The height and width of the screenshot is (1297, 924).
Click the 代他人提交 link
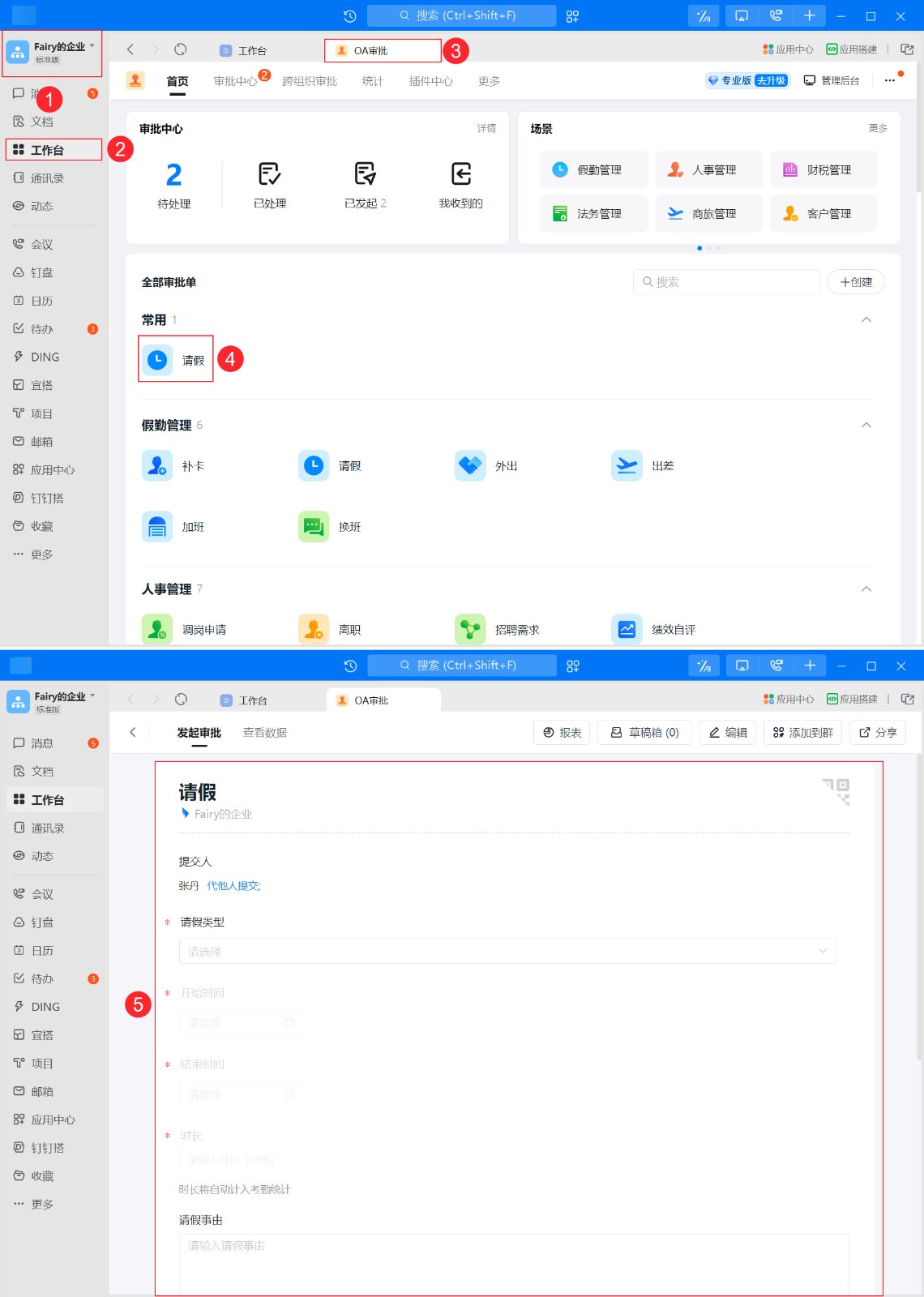233,886
